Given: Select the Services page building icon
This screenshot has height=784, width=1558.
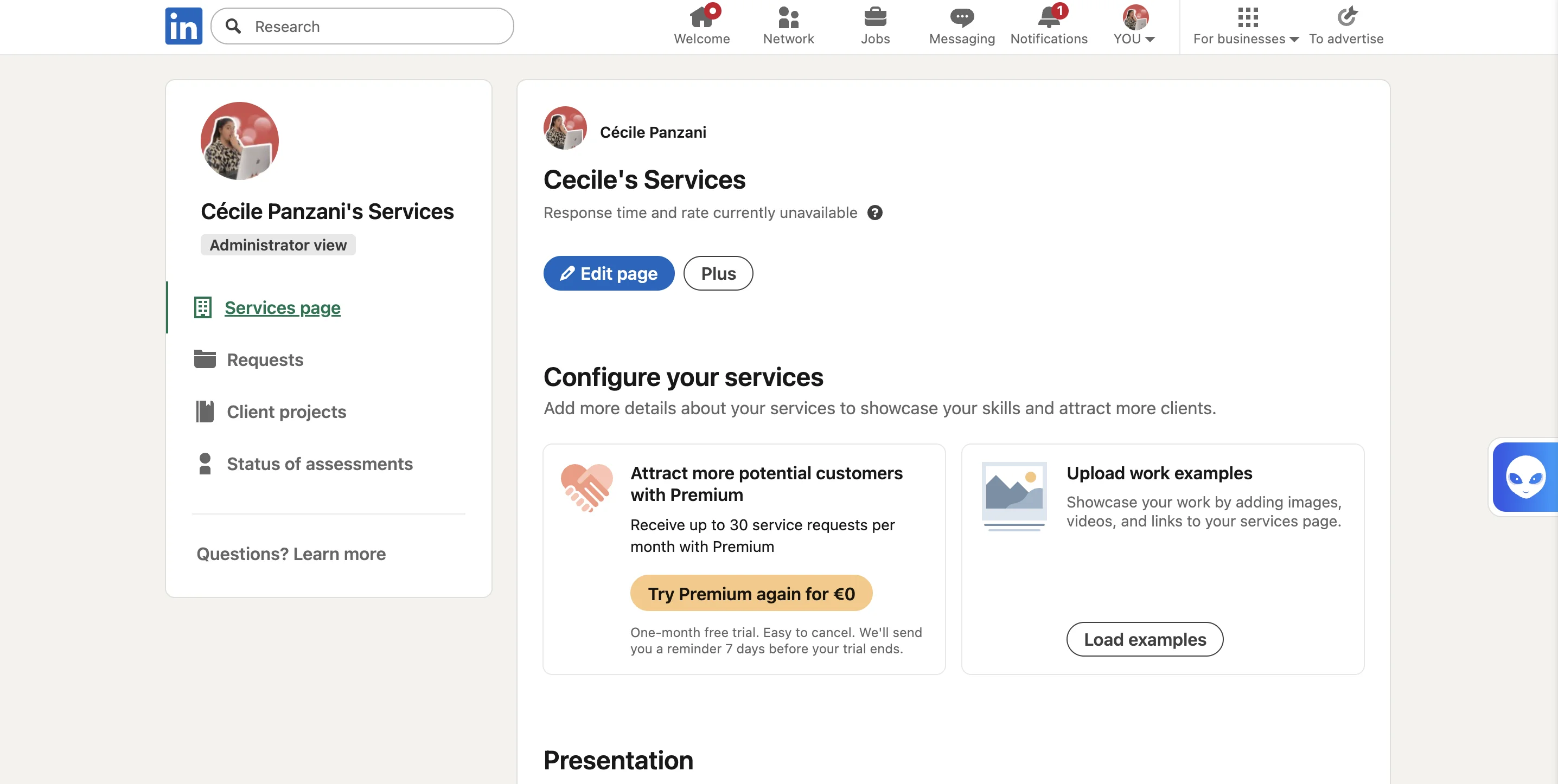Looking at the screenshot, I should (x=202, y=307).
